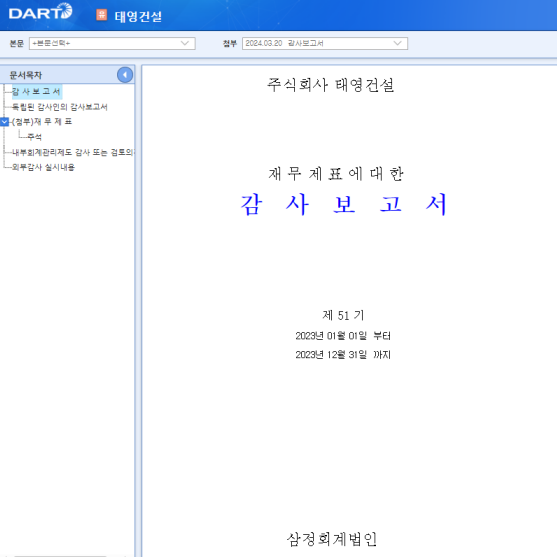Click the 재무제표에 대한 subtitle text
The height and width of the screenshot is (557, 557).
[x=336, y=174]
